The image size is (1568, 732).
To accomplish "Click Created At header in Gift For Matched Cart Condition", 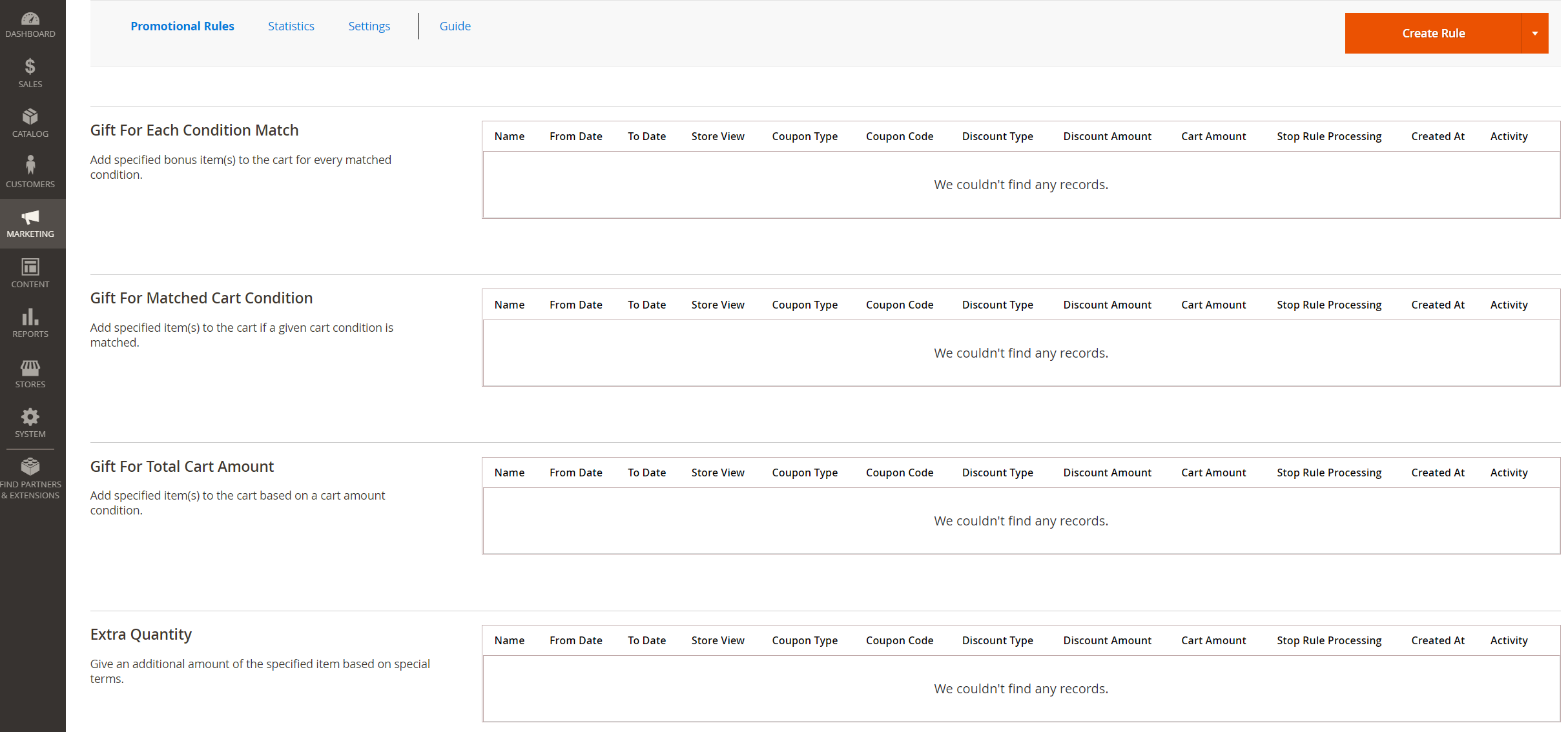I will coord(1438,305).
